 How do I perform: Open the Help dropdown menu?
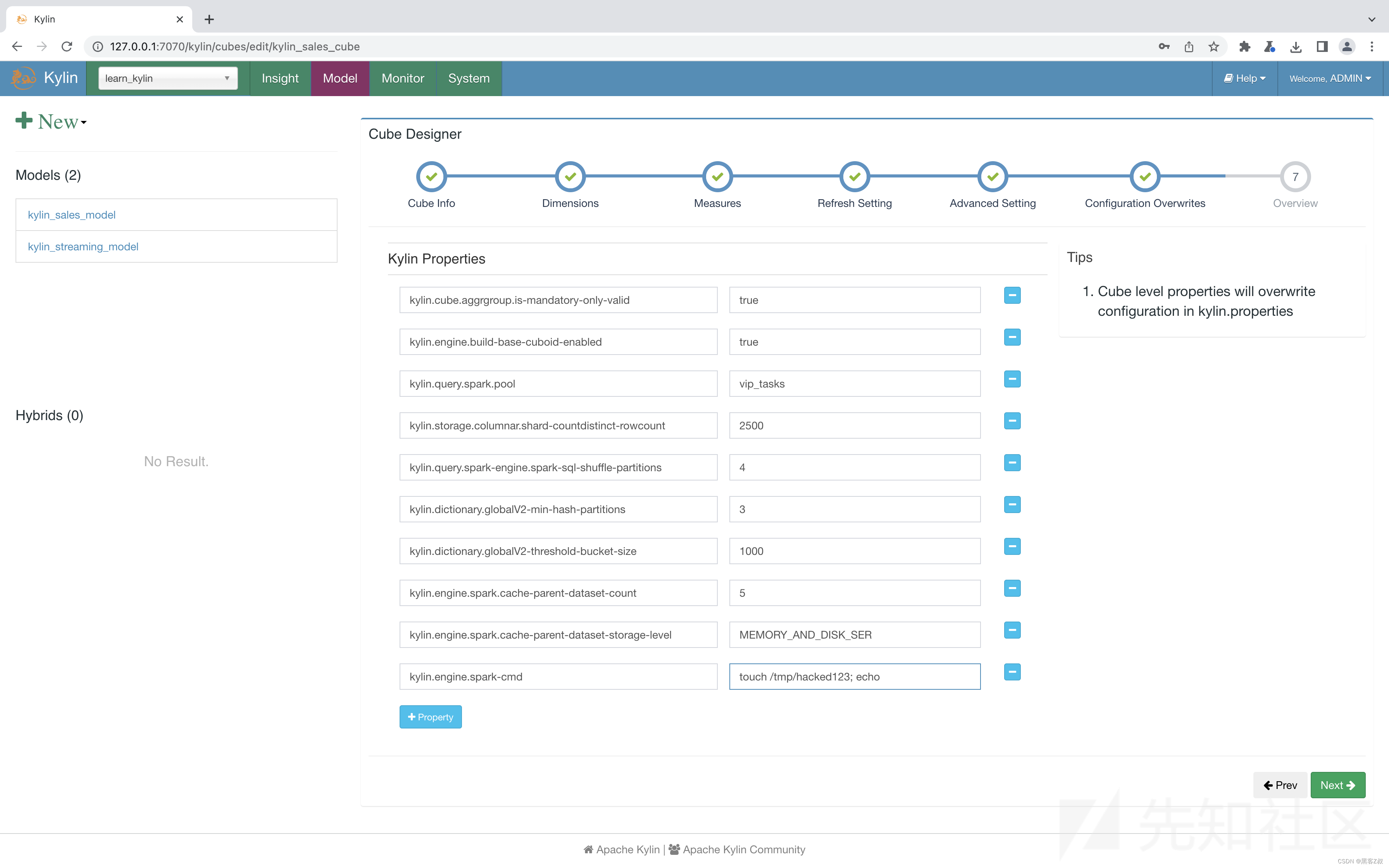[1244, 78]
